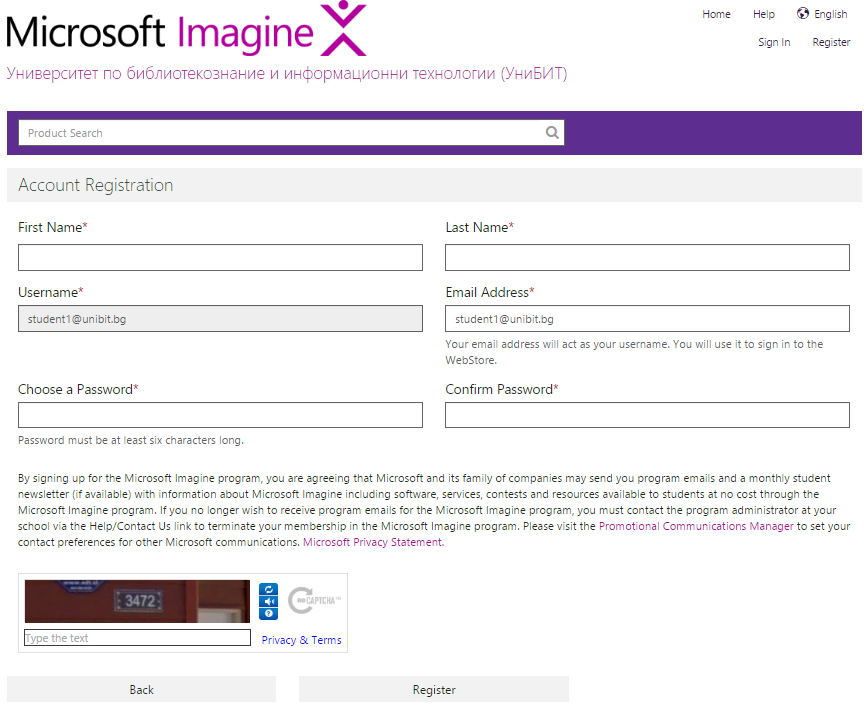The height and width of the screenshot is (716, 866).
Task: Click the Microsoft Imagine logo
Action: tap(186, 30)
